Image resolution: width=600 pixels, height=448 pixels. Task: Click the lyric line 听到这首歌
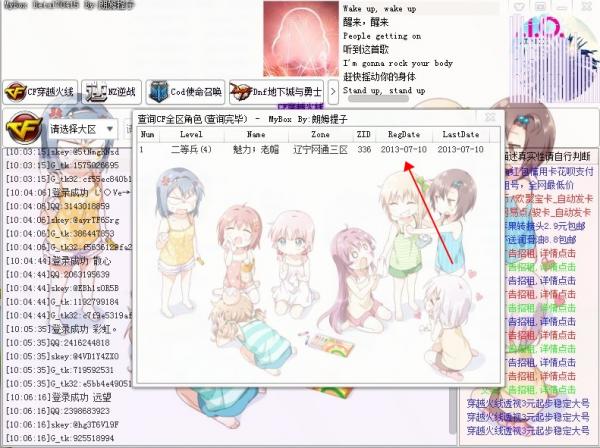[366, 49]
